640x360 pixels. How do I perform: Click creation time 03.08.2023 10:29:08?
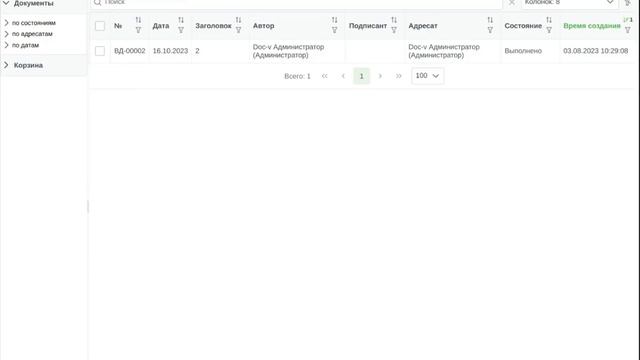tap(596, 51)
